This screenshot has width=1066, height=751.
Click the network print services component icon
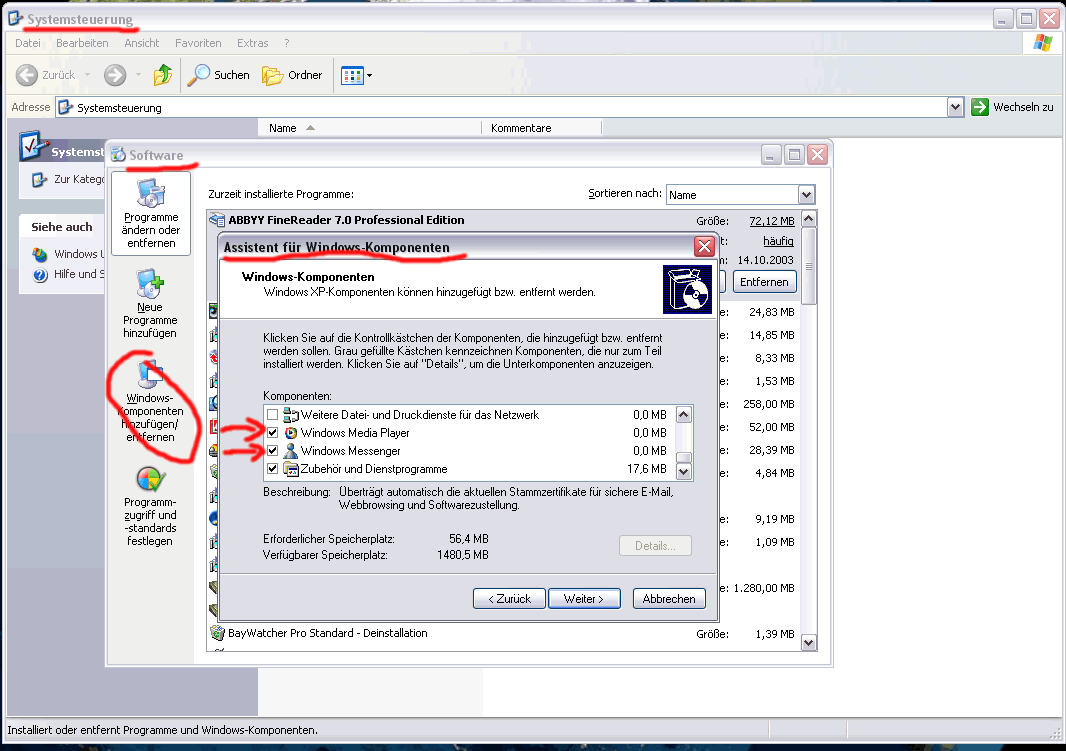pyautogui.click(x=291, y=415)
